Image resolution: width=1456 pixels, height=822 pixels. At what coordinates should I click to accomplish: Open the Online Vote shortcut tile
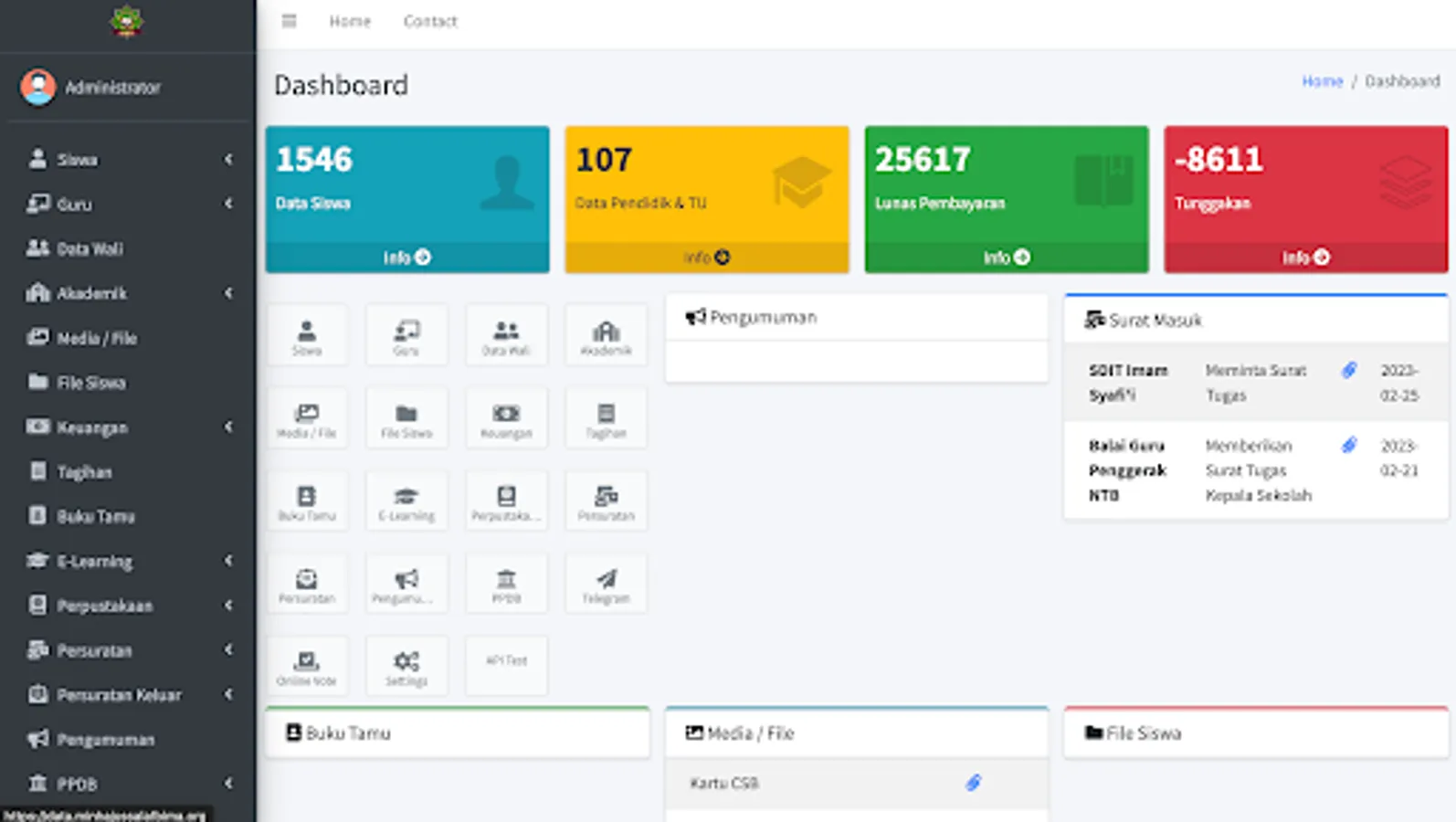point(307,666)
